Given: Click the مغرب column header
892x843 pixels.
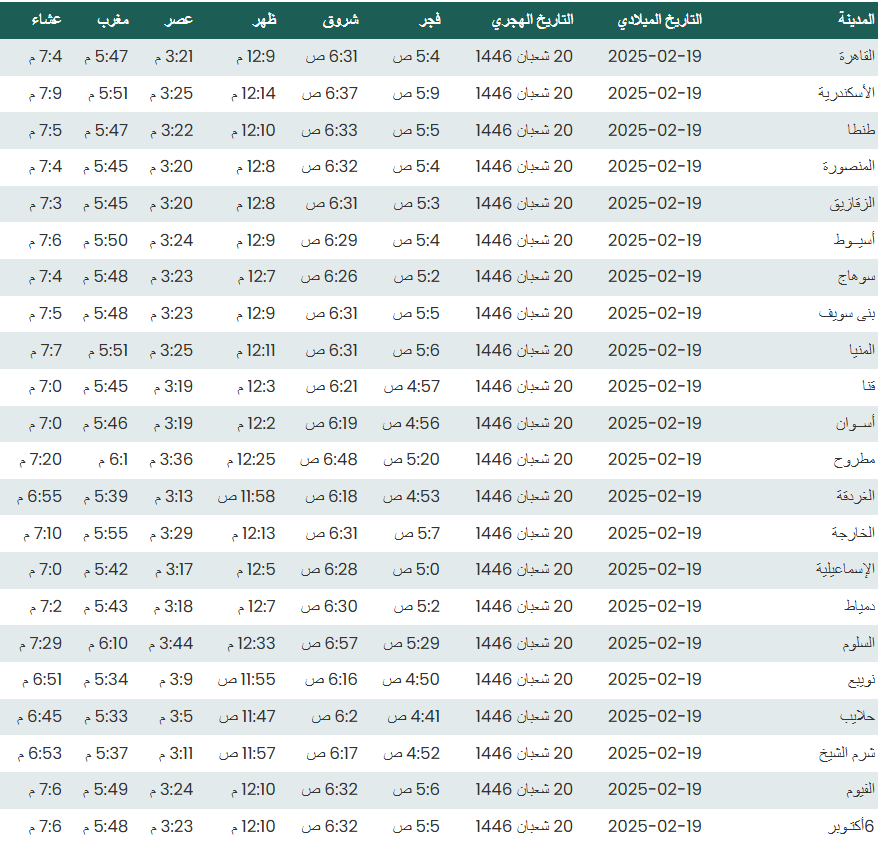Looking at the screenshot, I should (x=113, y=20).
